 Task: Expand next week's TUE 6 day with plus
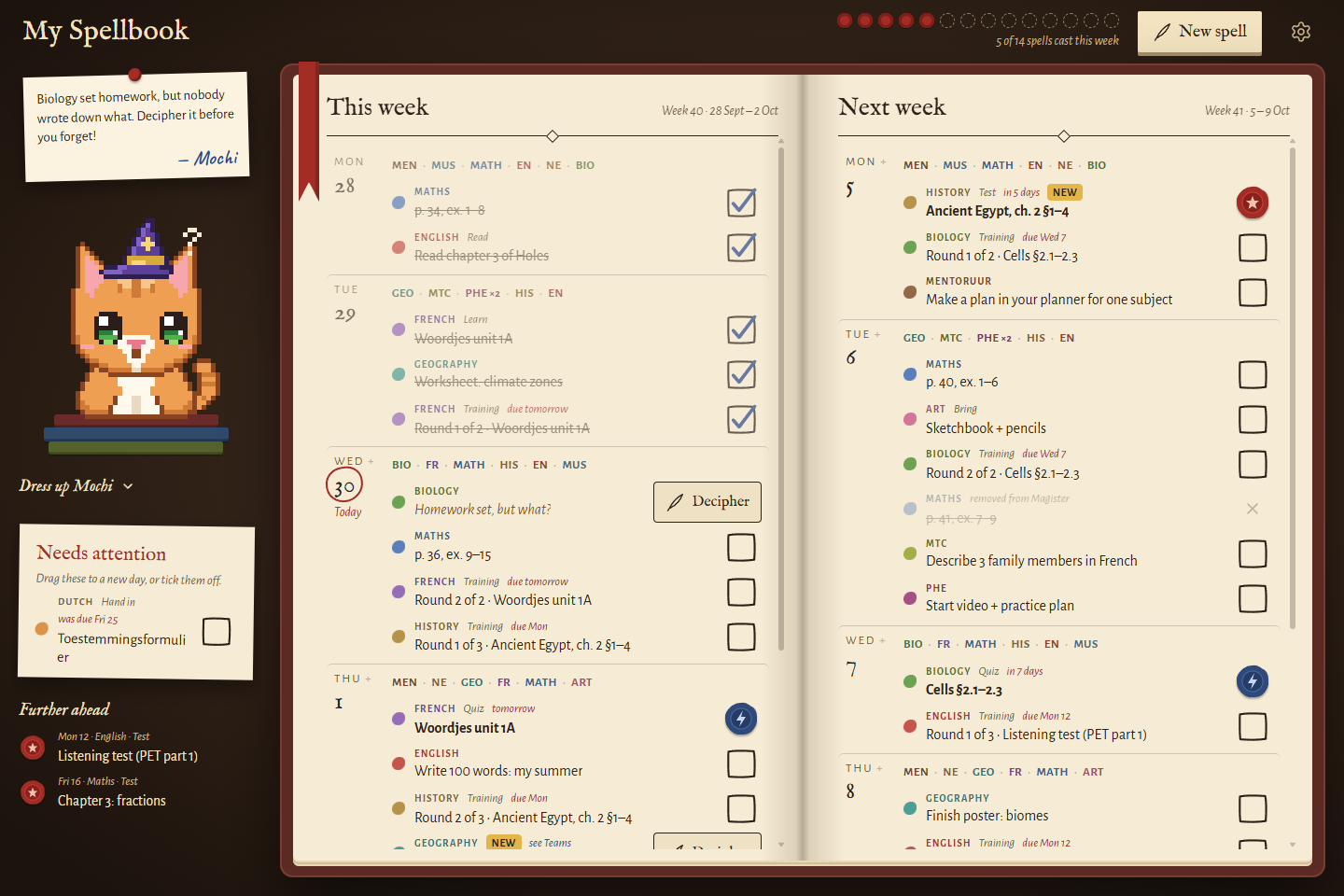pos(877,334)
